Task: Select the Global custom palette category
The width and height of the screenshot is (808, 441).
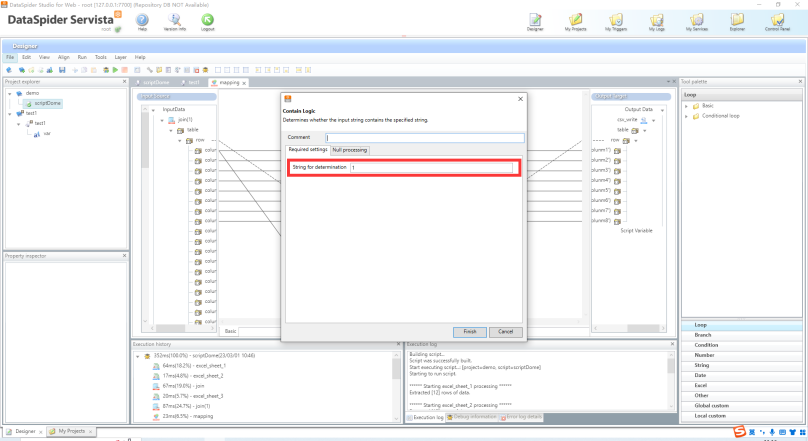Action: click(742, 406)
